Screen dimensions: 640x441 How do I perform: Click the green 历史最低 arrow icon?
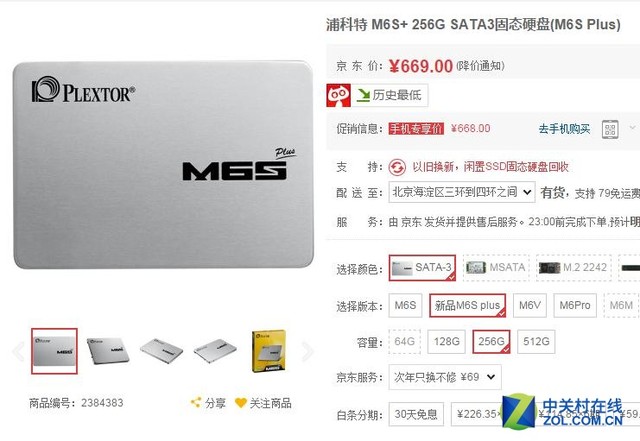click(362, 95)
